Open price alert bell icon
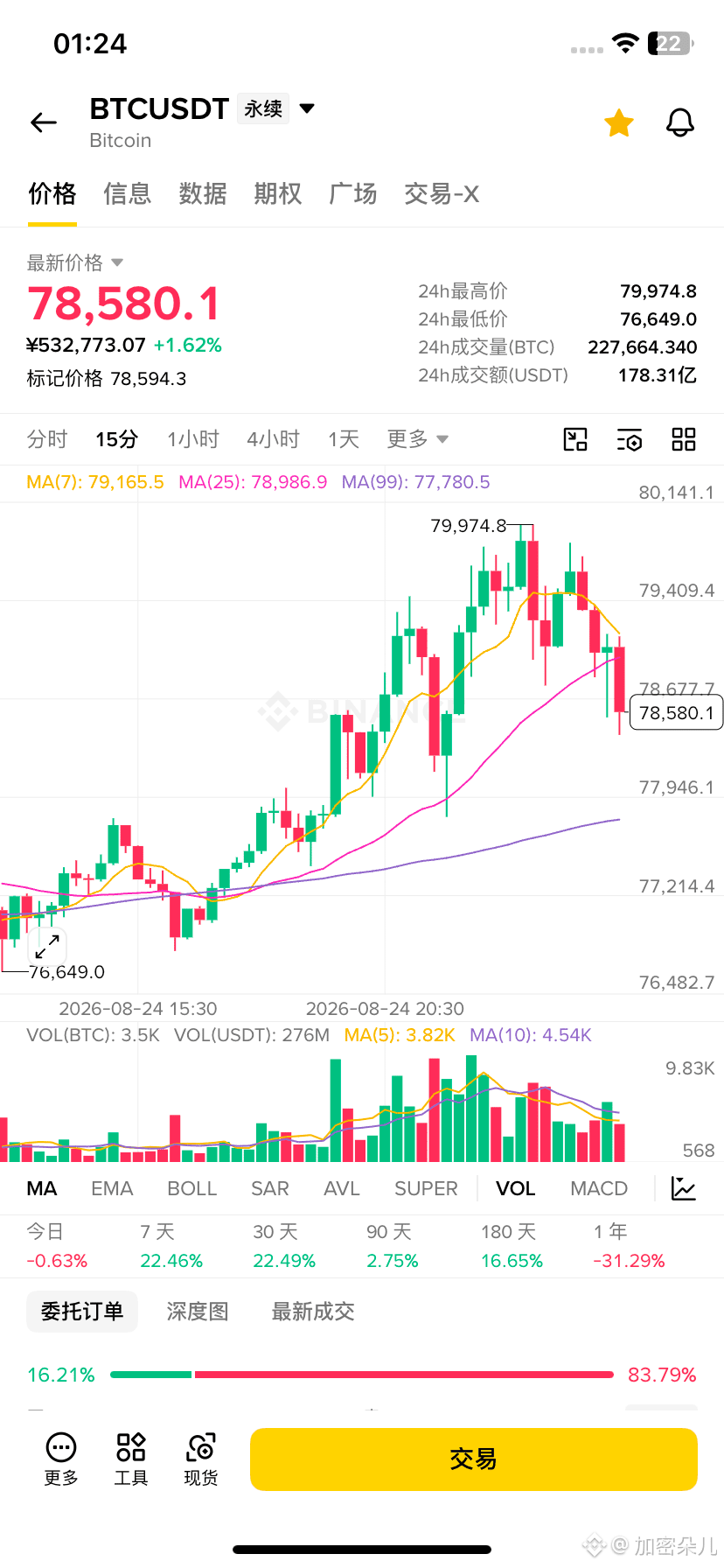 680,123
